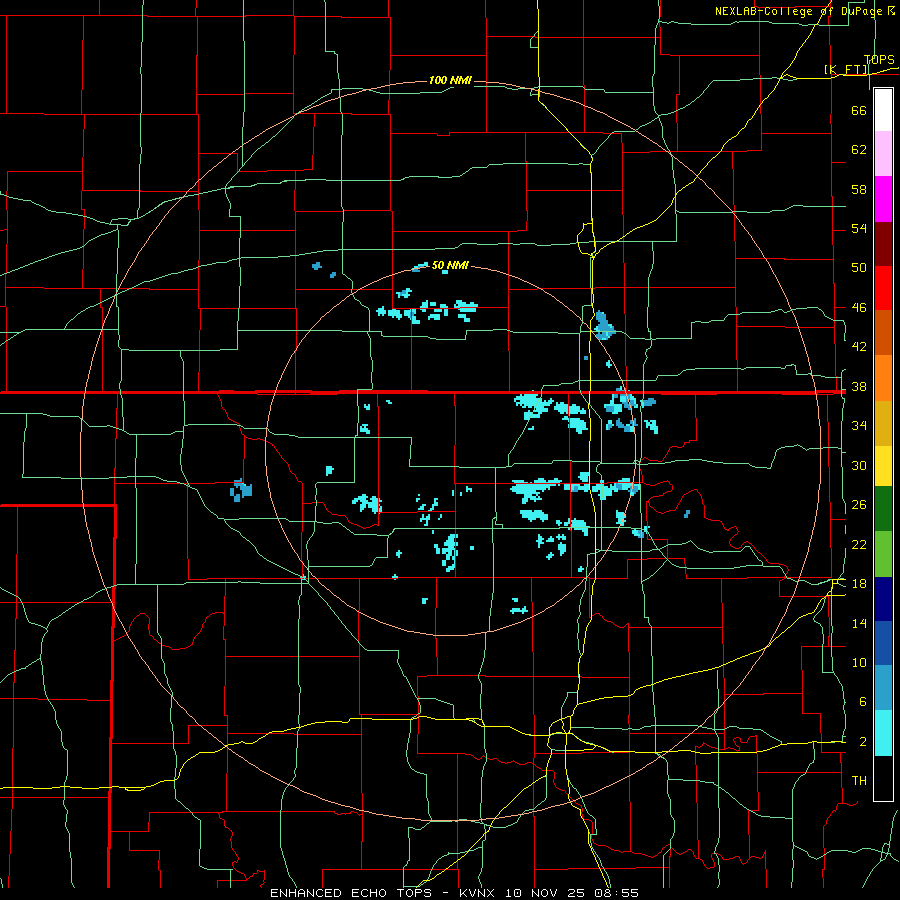The height and width of the screenshot is (900, 900).
Task: Click the 50 NMI range ring label
Action: (x=450, y=265)
